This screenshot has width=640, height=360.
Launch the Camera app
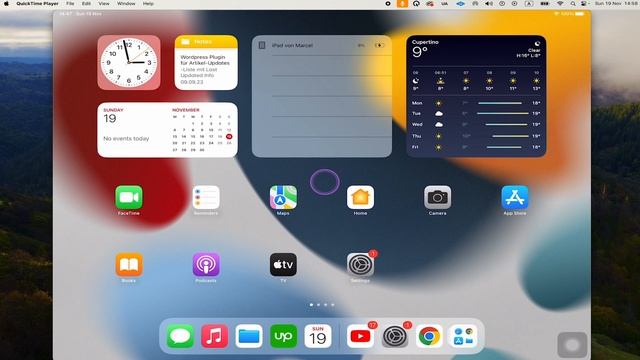click(437, 198)
